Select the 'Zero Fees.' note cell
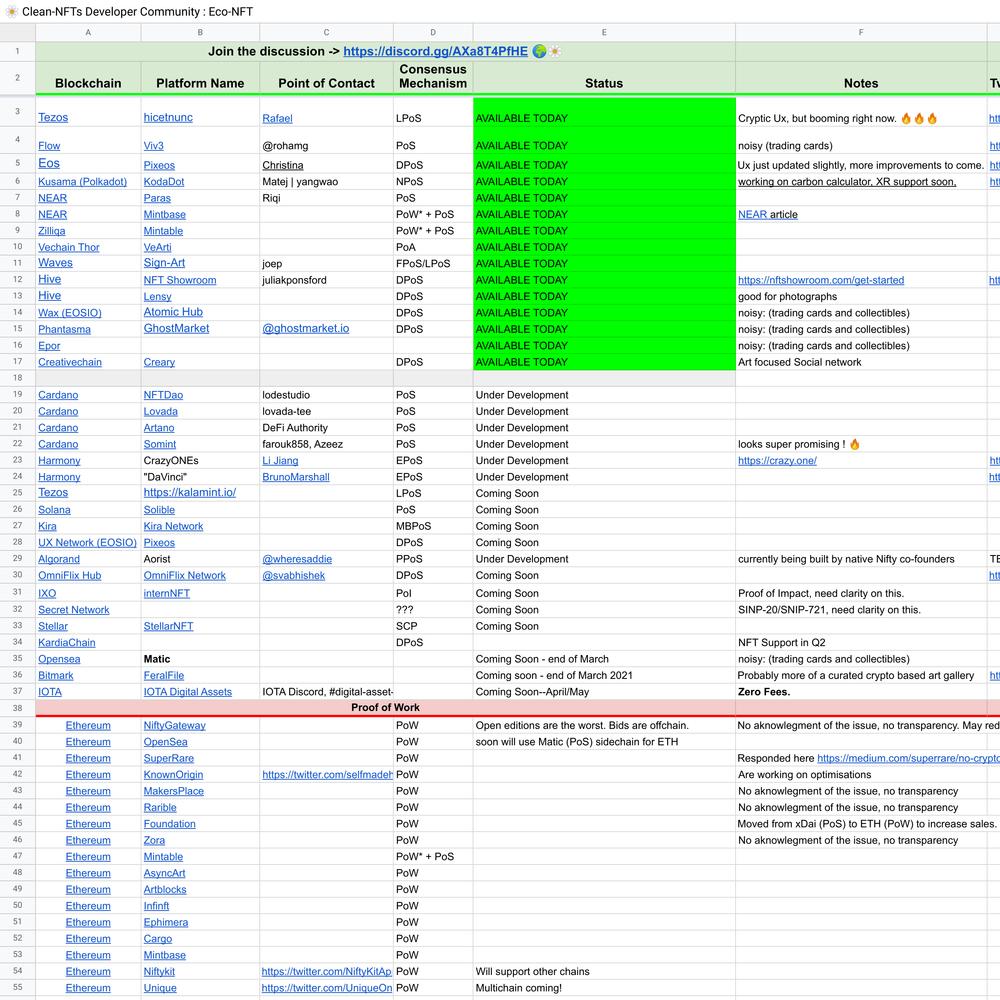This screenshot has height=1000, width=1000. click(861, 692)
